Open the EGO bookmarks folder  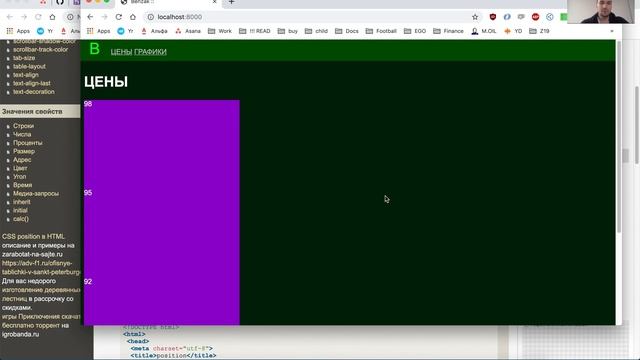(x=415, y=31)
